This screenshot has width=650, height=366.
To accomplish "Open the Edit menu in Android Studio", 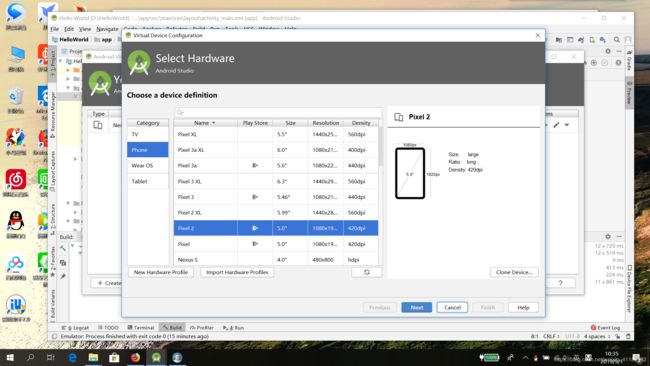I will pos(69,29).
